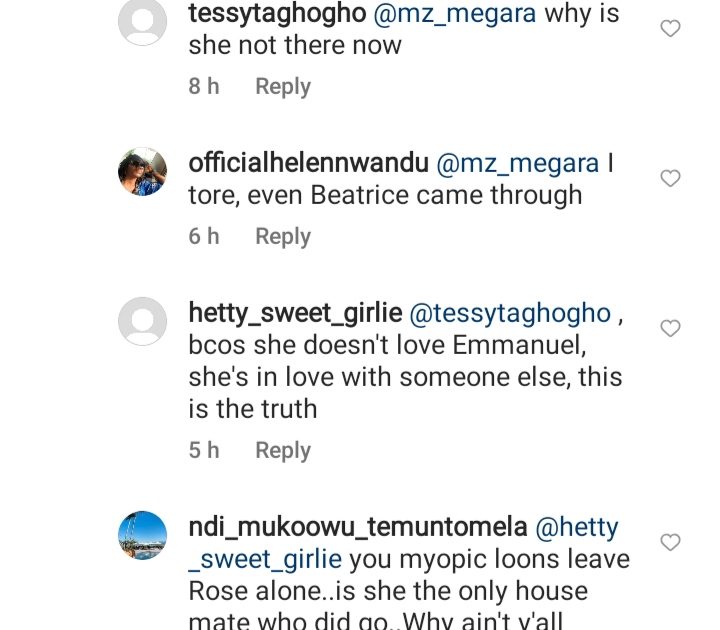Open hetty_sweet_girlie's avatar
The width and height of the screenshot is (720, 630).
[143, 322]
